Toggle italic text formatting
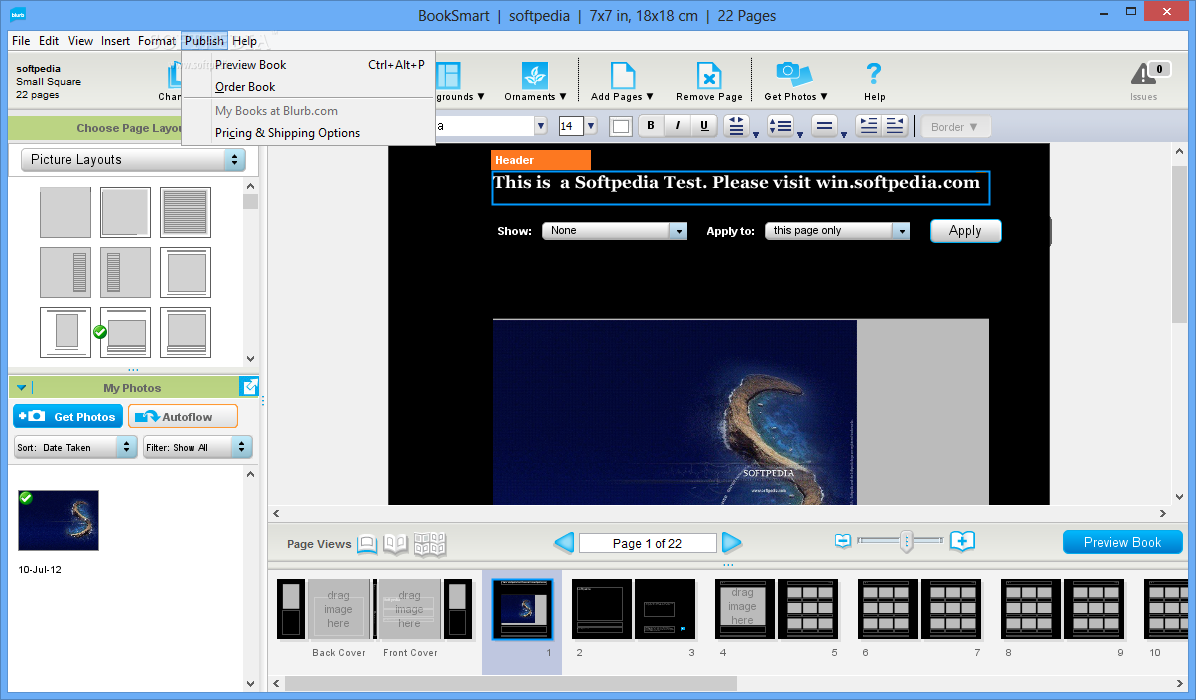The image size is (1196, 700). (677, 126)
